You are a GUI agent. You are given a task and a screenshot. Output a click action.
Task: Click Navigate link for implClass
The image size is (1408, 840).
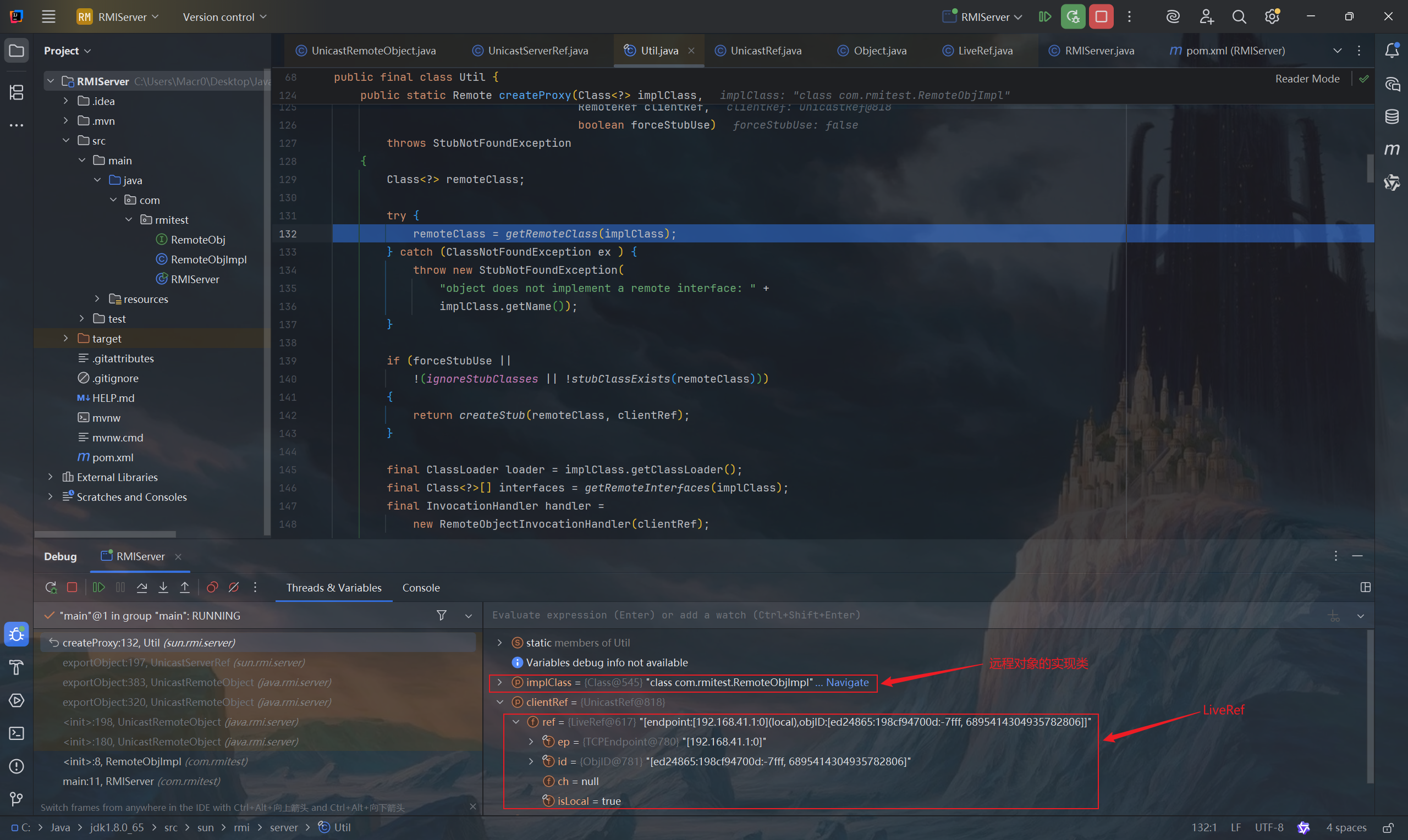(x=847, y=682)
